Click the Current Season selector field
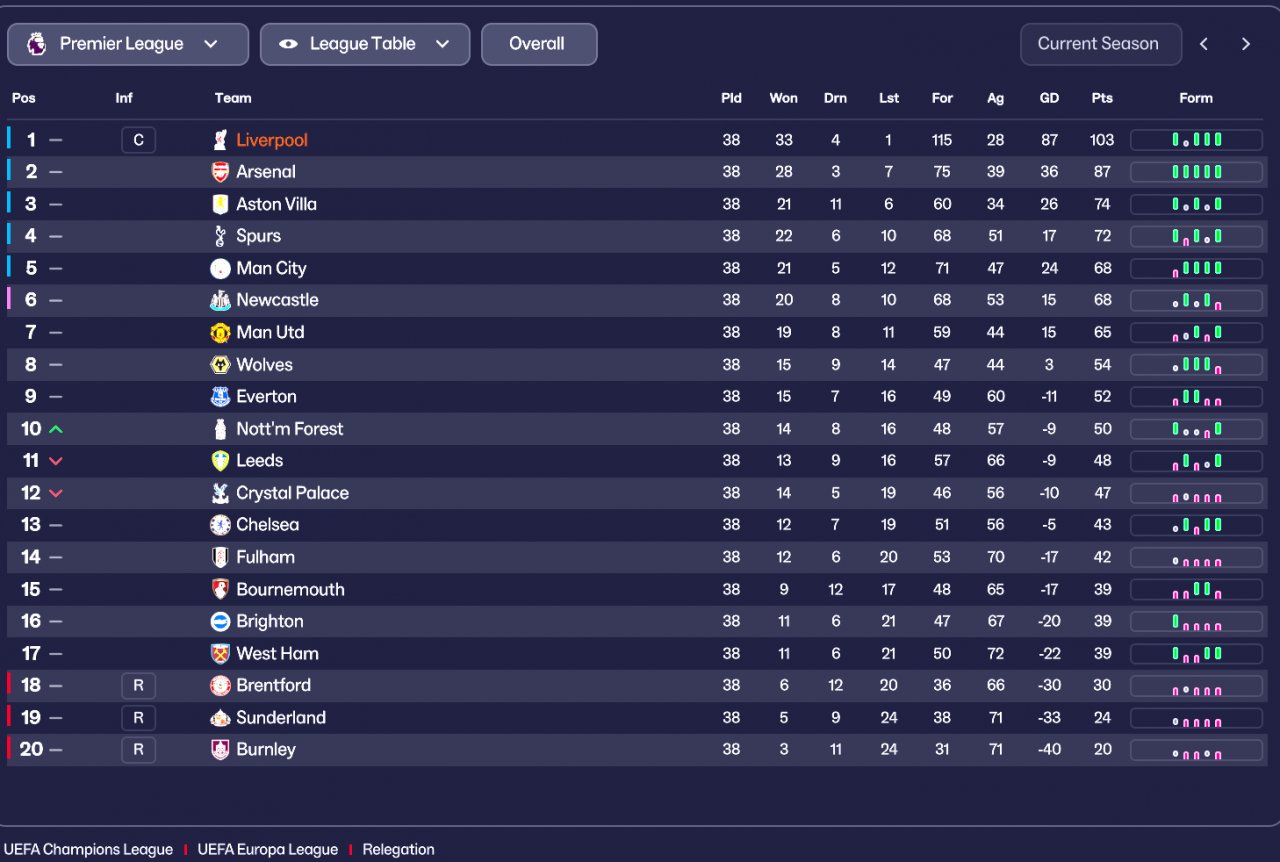This screenshot has height=862, width=1280. 1100,44
